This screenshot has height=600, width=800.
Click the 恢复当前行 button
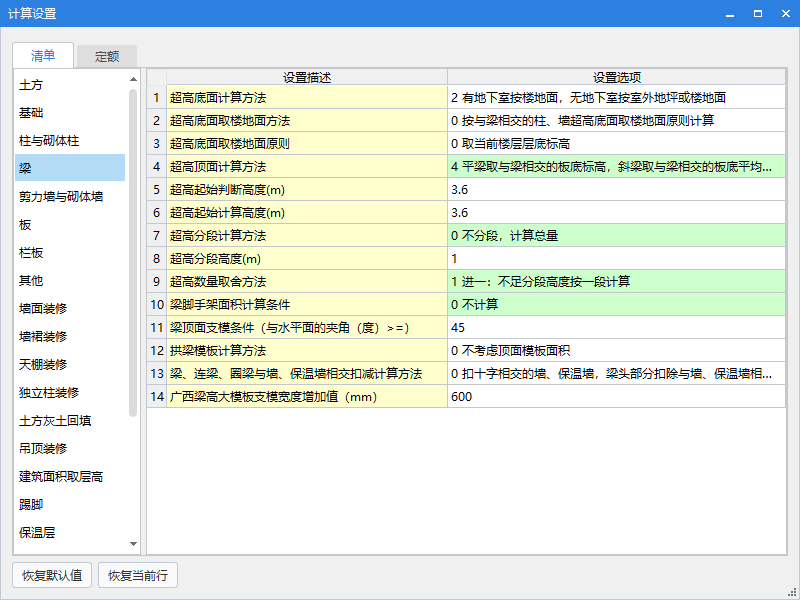coord(138,575)
